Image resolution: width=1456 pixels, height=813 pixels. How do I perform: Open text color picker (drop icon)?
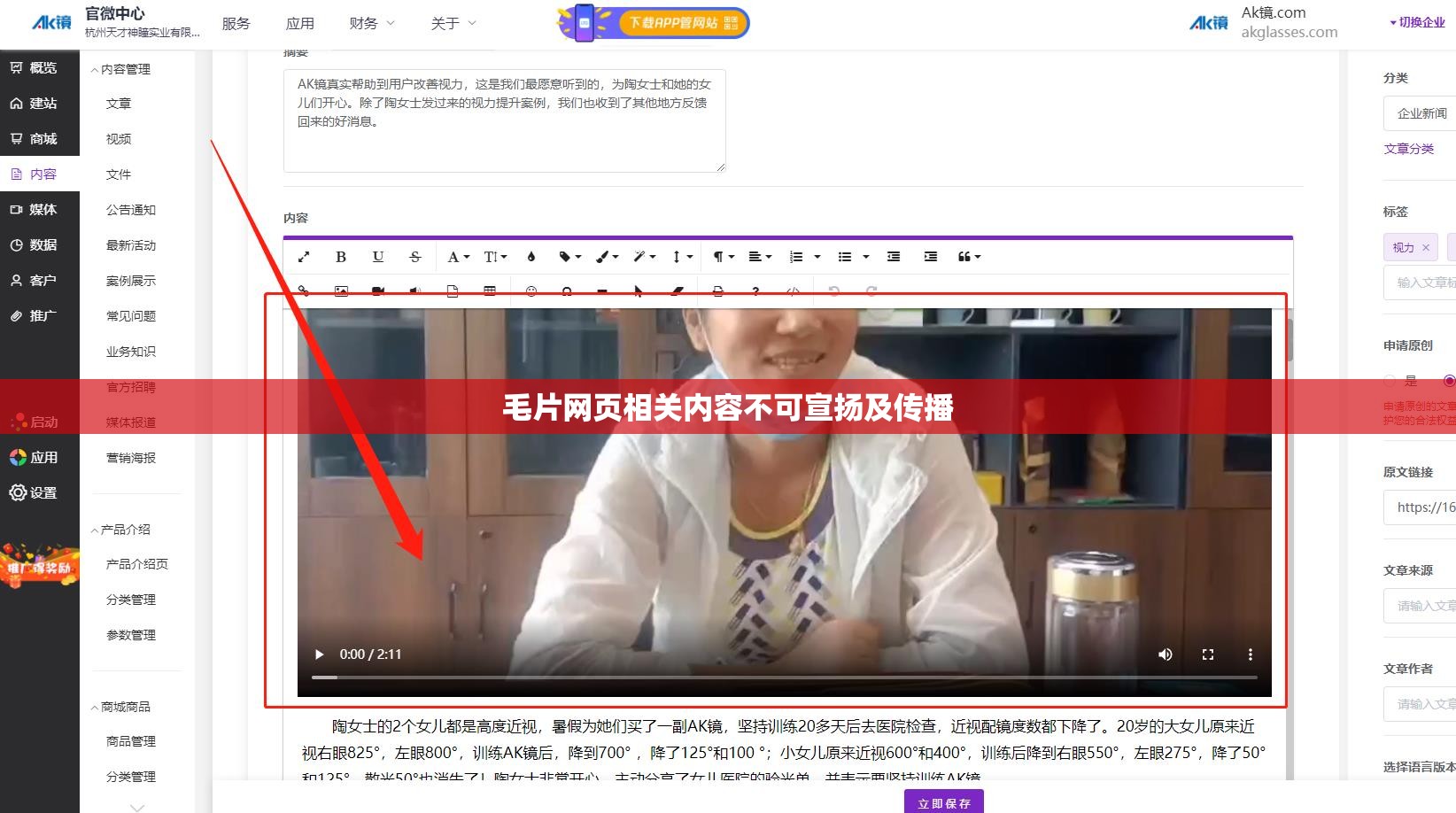(x=531, y=257)
